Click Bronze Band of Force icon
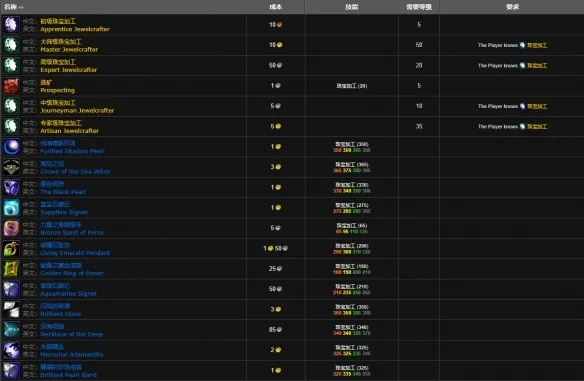The height and width of the screenshot is (381, 584). click(11, 228)
